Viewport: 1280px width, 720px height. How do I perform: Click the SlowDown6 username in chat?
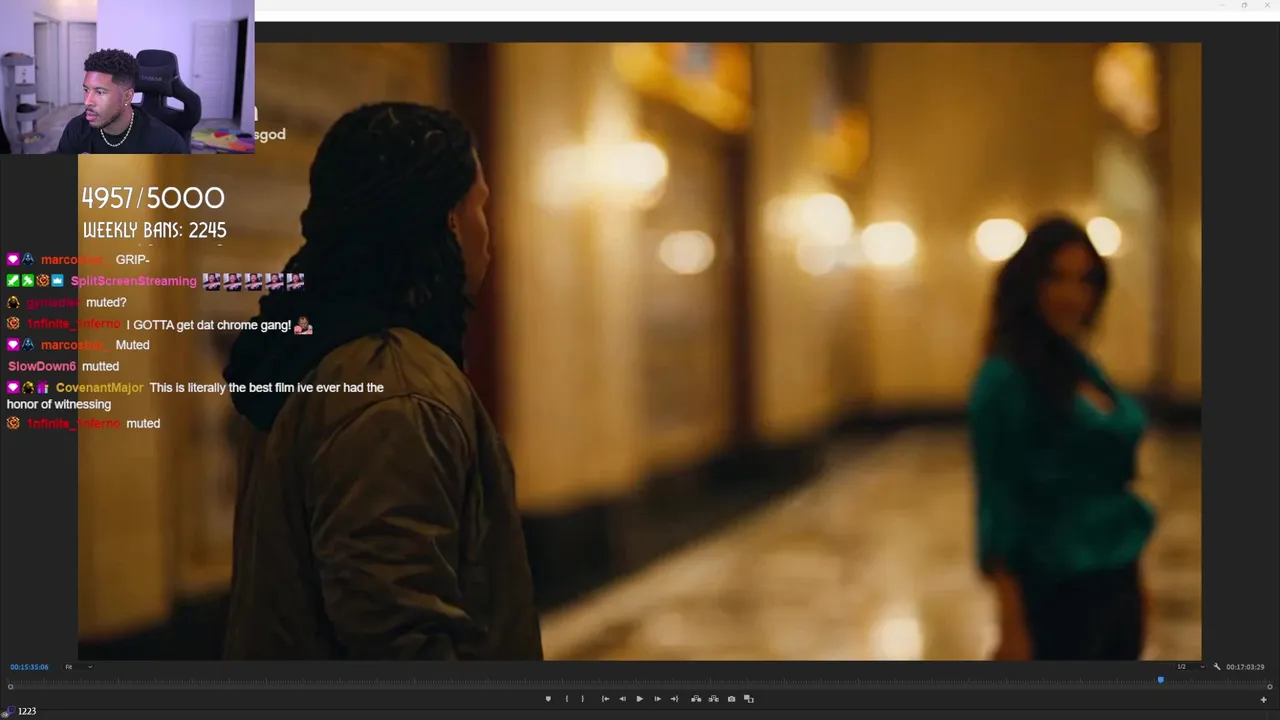[x=43, y=367]
